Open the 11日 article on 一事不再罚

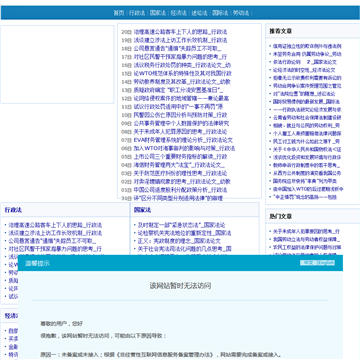178,107
